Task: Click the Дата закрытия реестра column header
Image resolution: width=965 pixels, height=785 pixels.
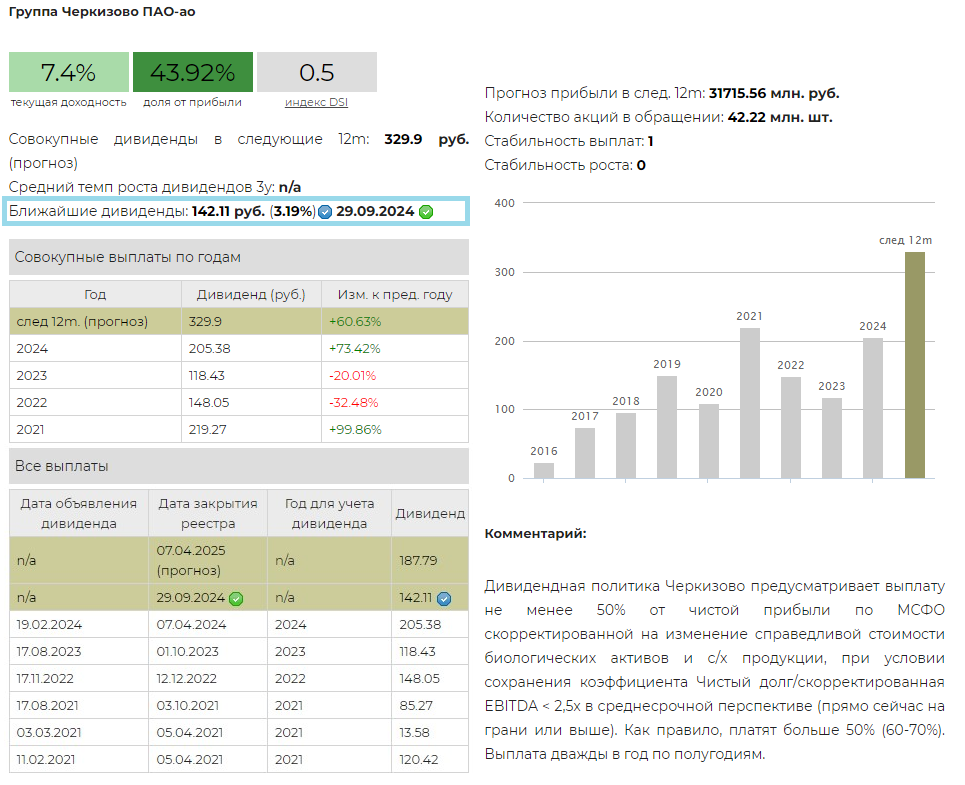Action: 207,513
